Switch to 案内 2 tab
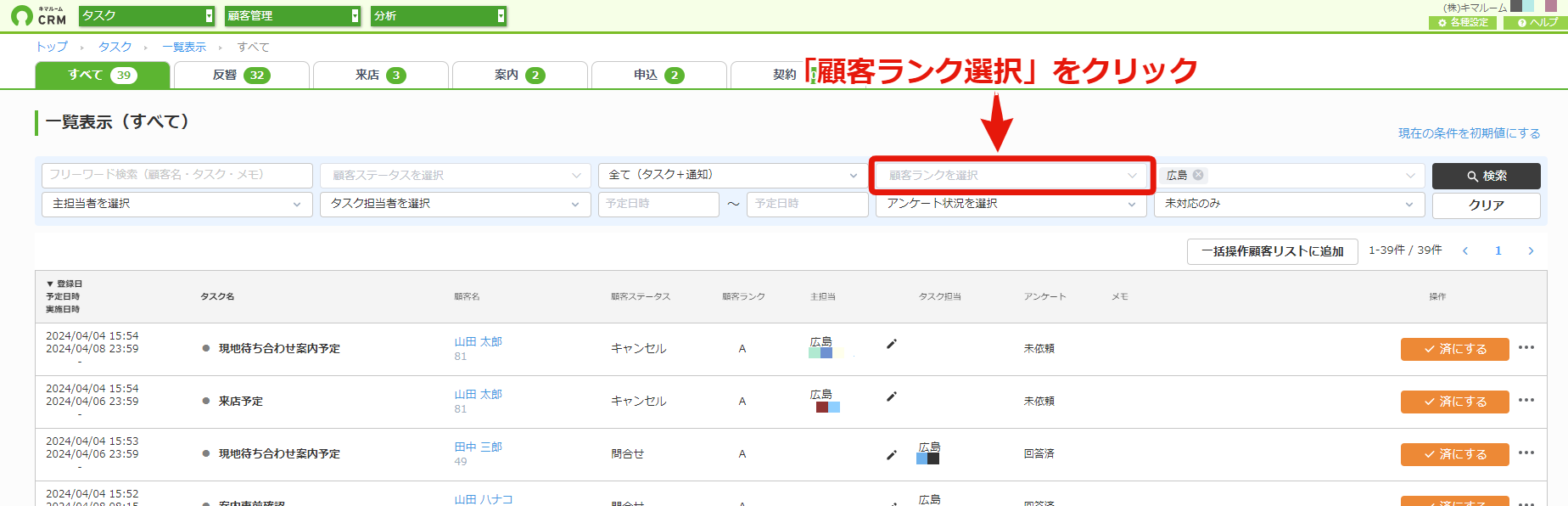 tap(520, 75)
